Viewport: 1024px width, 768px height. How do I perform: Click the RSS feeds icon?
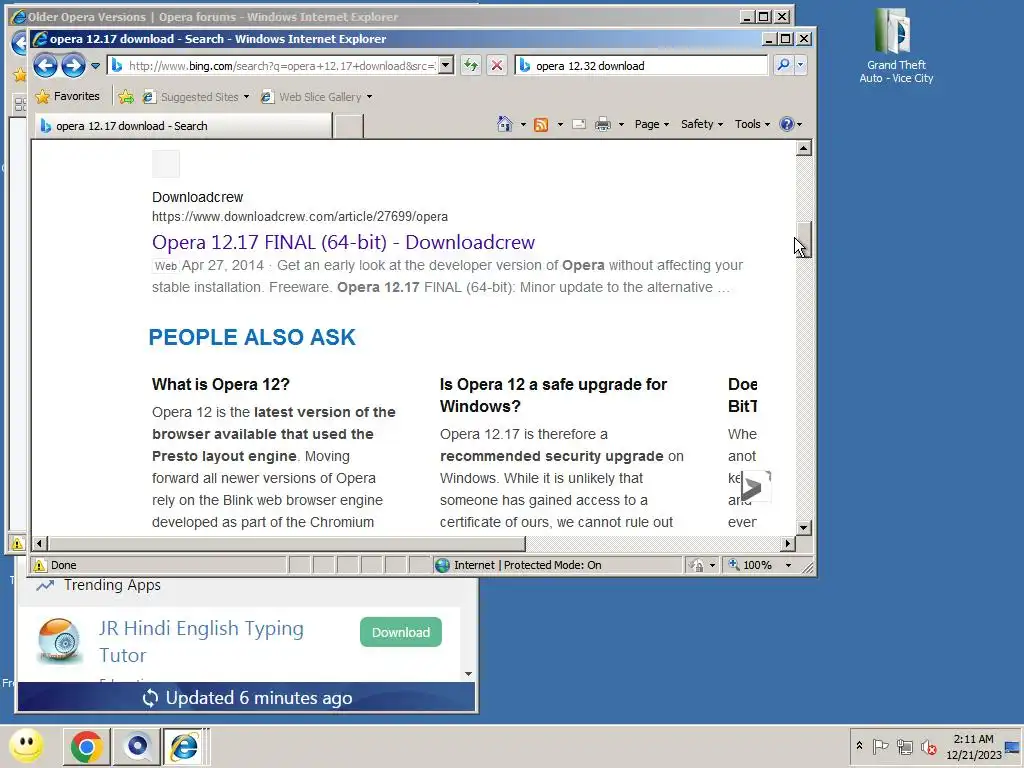tap(541, 124)
